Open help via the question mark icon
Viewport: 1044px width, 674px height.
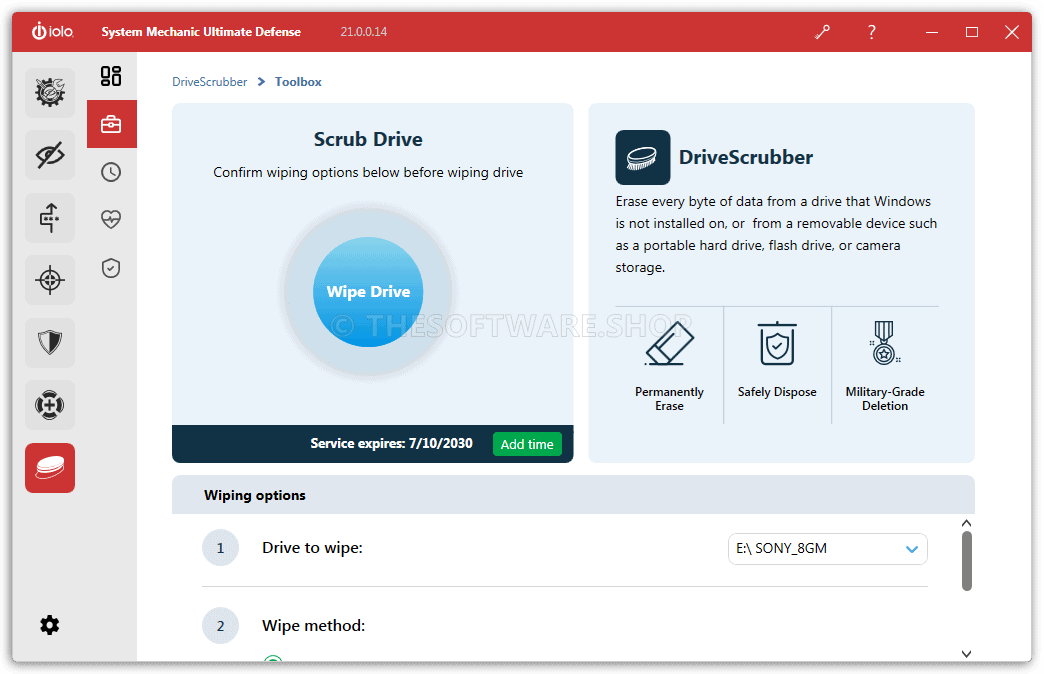[872, 32]
